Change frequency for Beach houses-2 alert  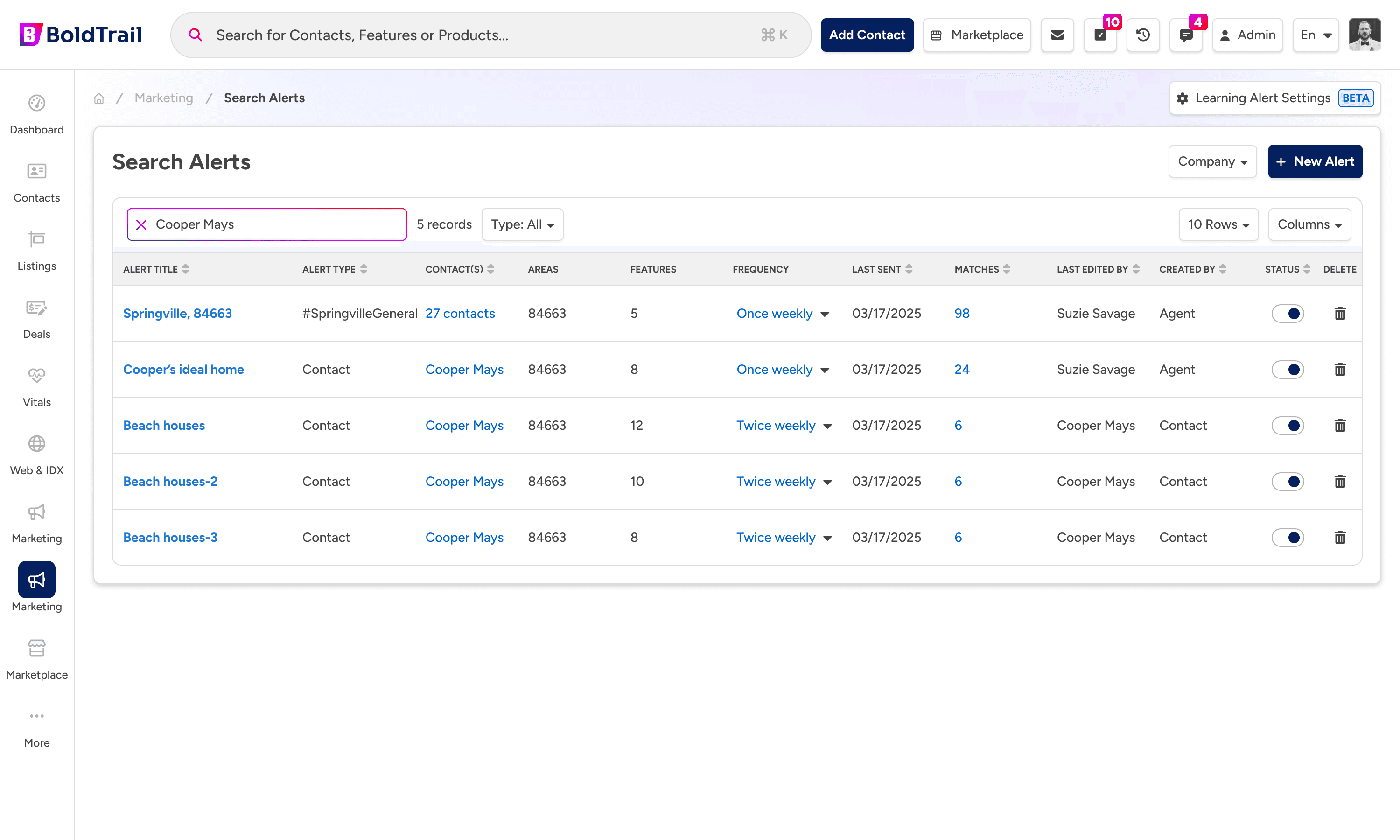tap(784, 482)
